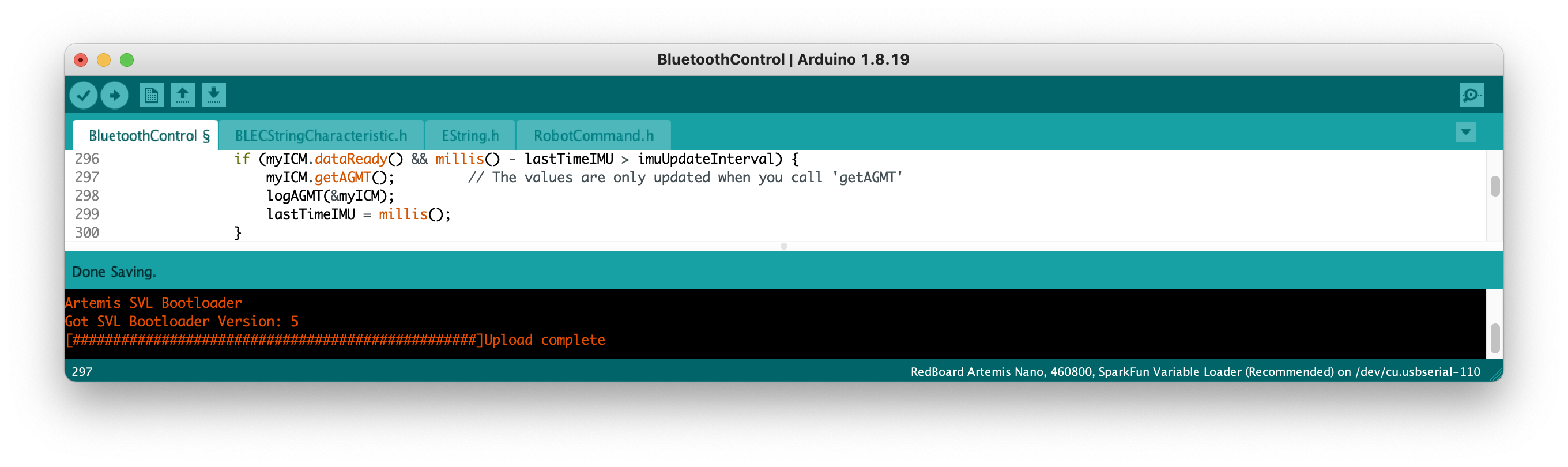Click line number 299 in the gutter
This screenshot has height=467, width=1568.
click(87, 214)
